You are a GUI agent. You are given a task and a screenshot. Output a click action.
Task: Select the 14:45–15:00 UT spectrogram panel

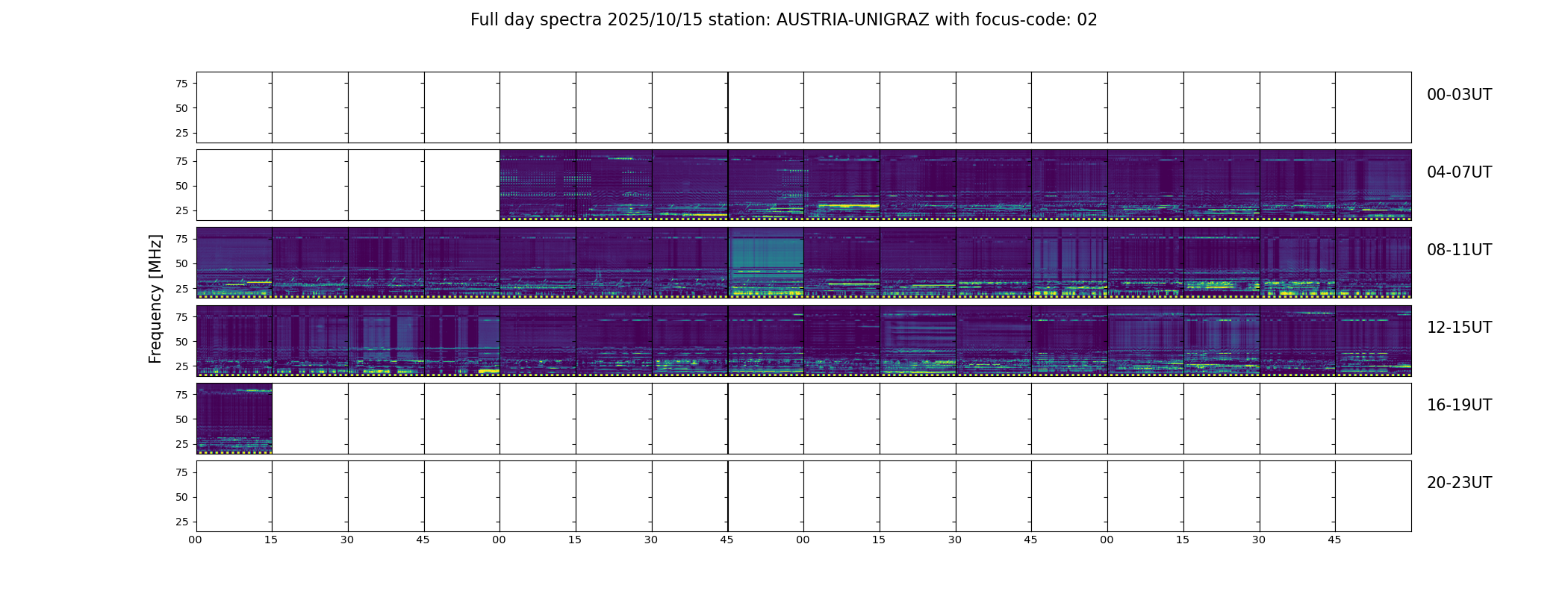(1069, 340)
